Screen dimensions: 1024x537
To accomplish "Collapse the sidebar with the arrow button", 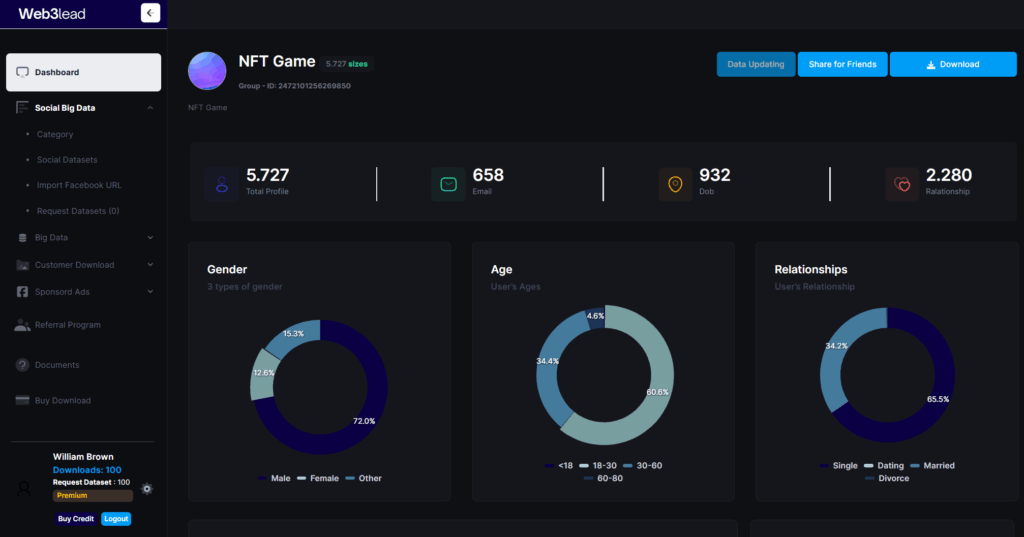I will (150, 13).
